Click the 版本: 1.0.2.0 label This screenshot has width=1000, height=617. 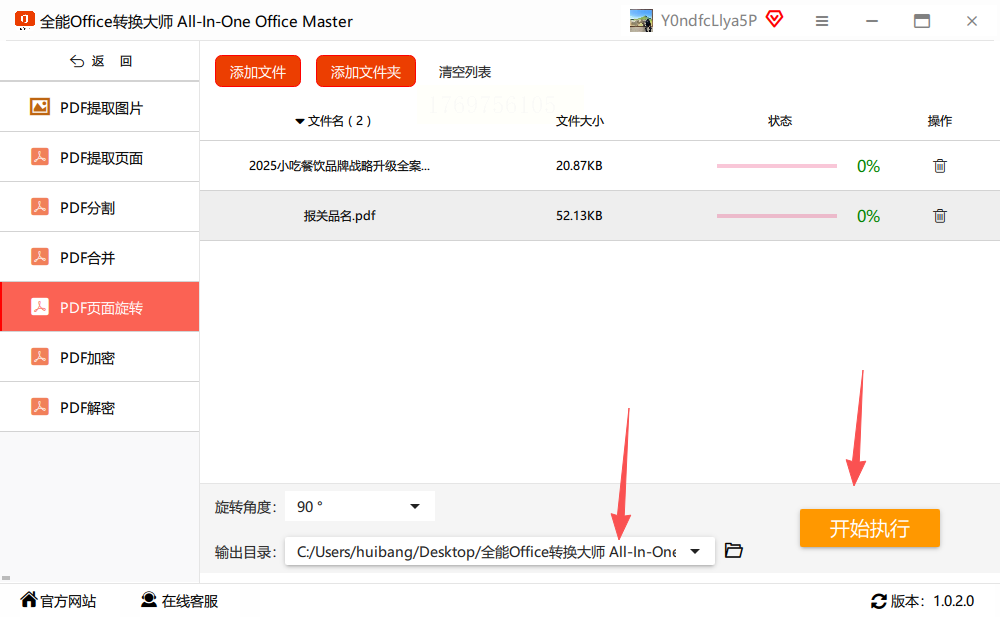pyautogui.click(x=932, y=601)
